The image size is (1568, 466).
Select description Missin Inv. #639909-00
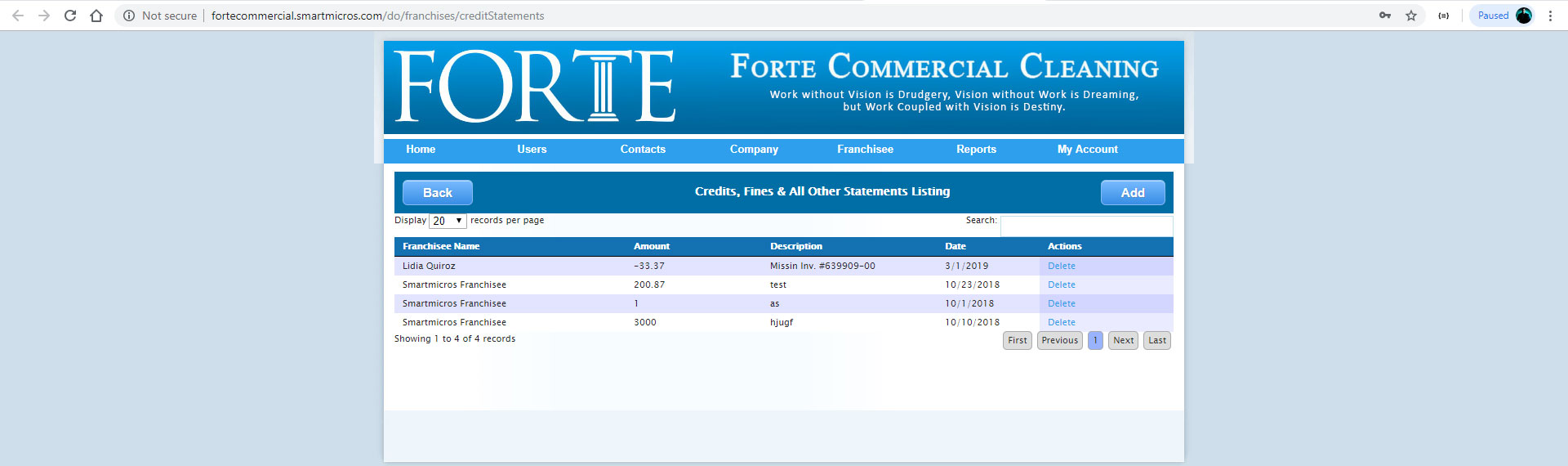point(822,266)
